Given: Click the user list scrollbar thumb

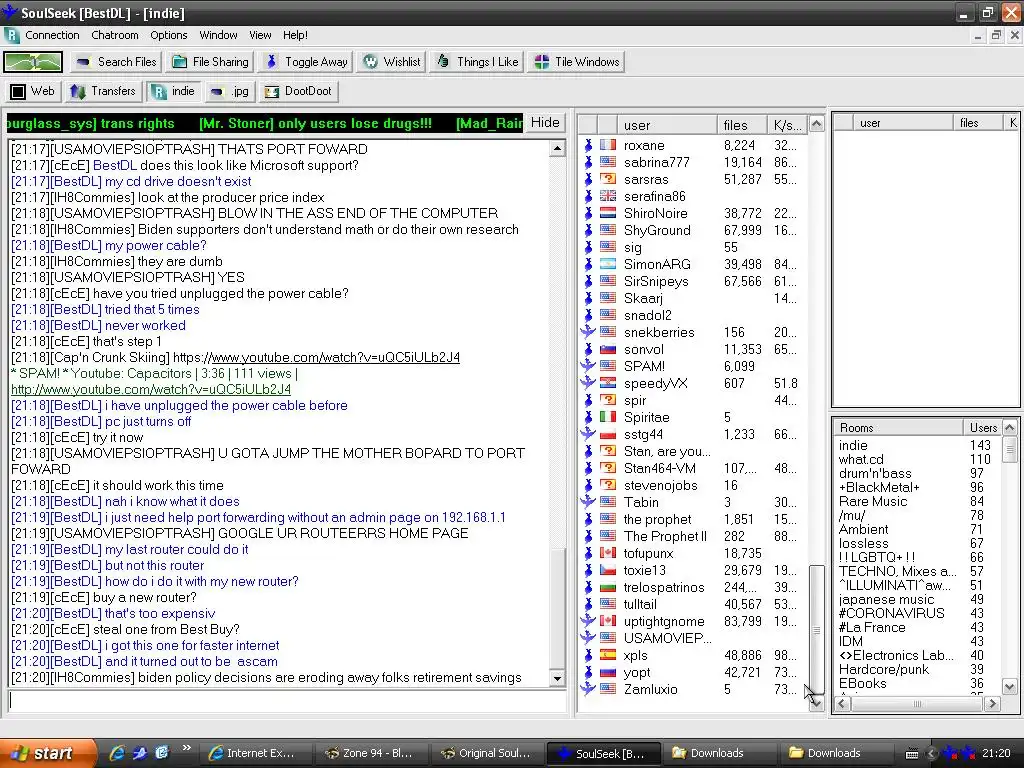Looking at the screenshot, I should pyautogui.click(x=816, y=630).
